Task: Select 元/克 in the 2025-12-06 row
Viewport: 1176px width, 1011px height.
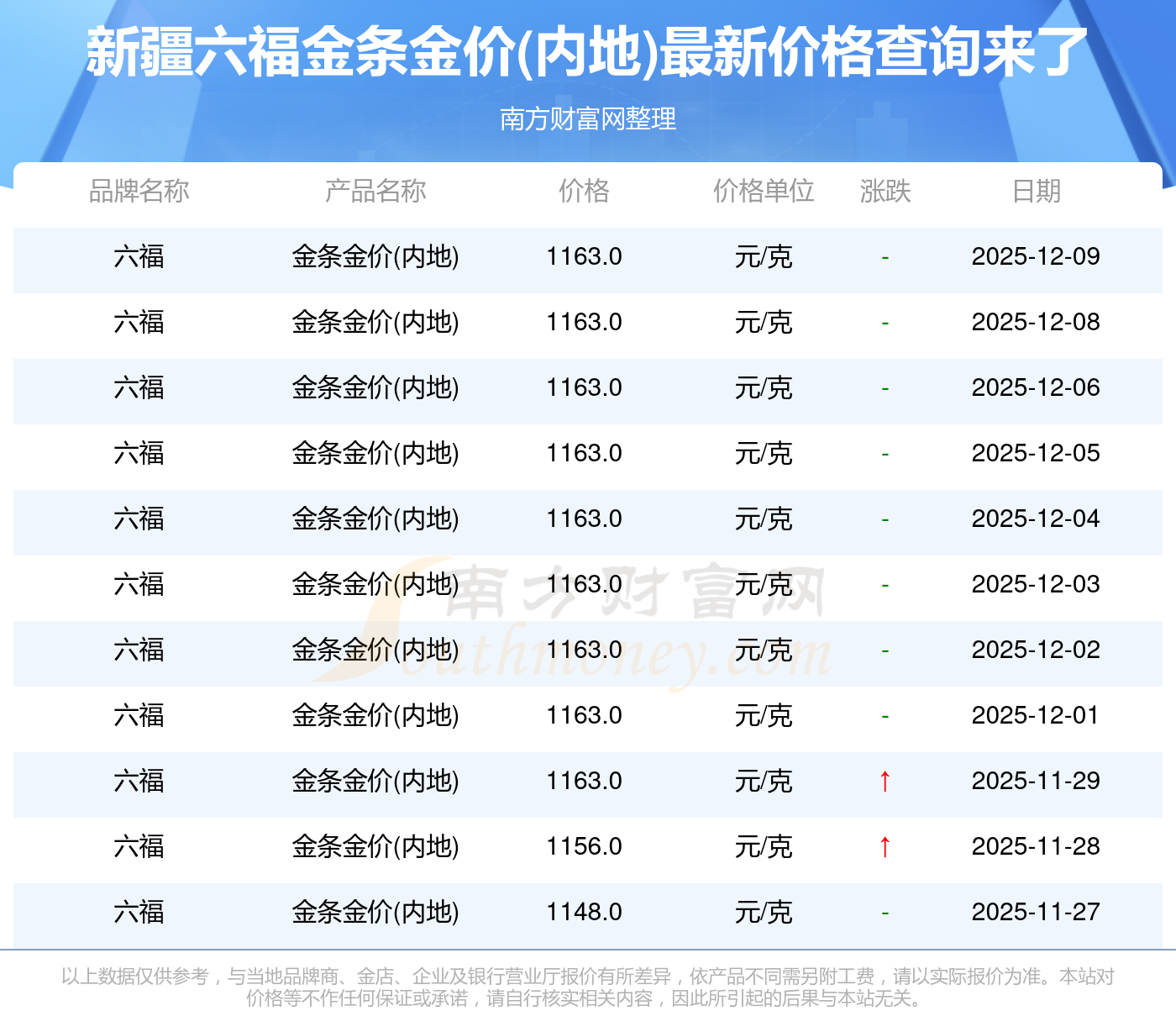Action: coord(764,387)
